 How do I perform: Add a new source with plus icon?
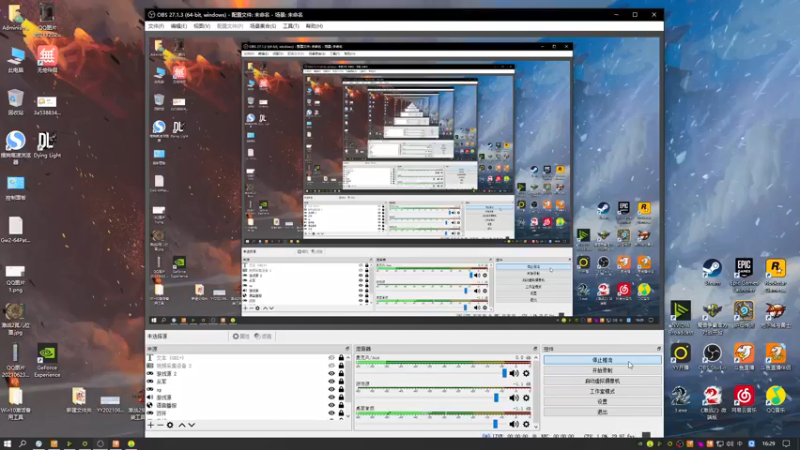tap(151, 425)
